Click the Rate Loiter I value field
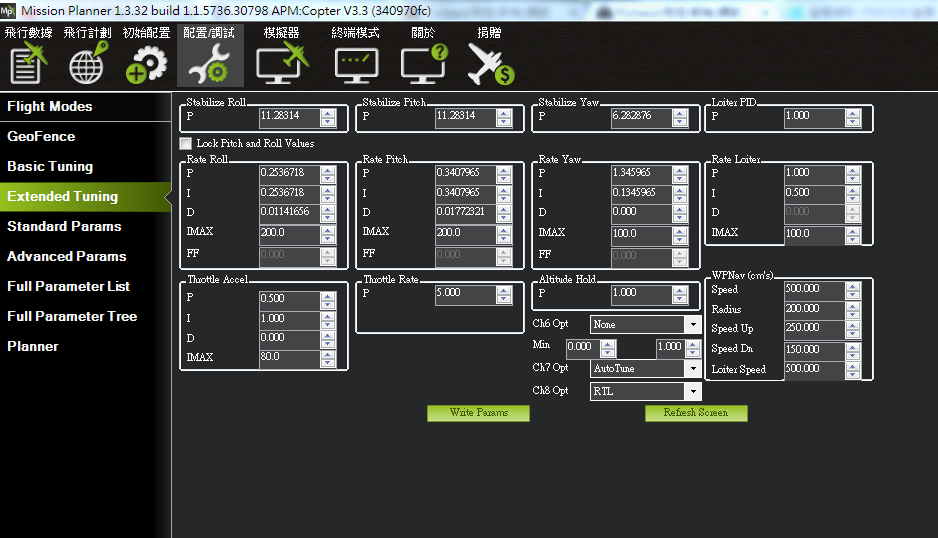This screenshot has height=538, width=938. tap(815, 193)
